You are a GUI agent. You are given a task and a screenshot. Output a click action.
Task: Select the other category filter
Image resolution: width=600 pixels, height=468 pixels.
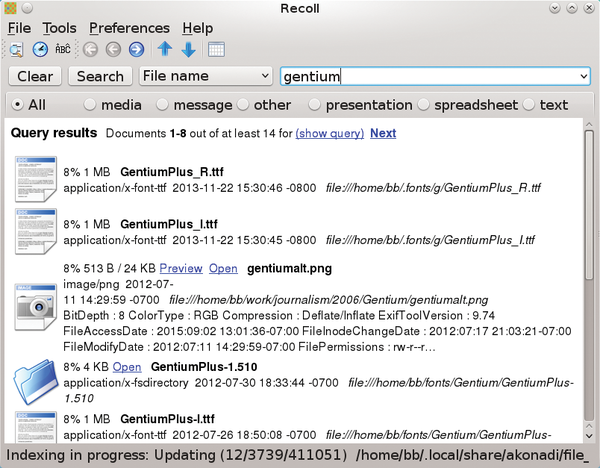[x=264, y=104]
